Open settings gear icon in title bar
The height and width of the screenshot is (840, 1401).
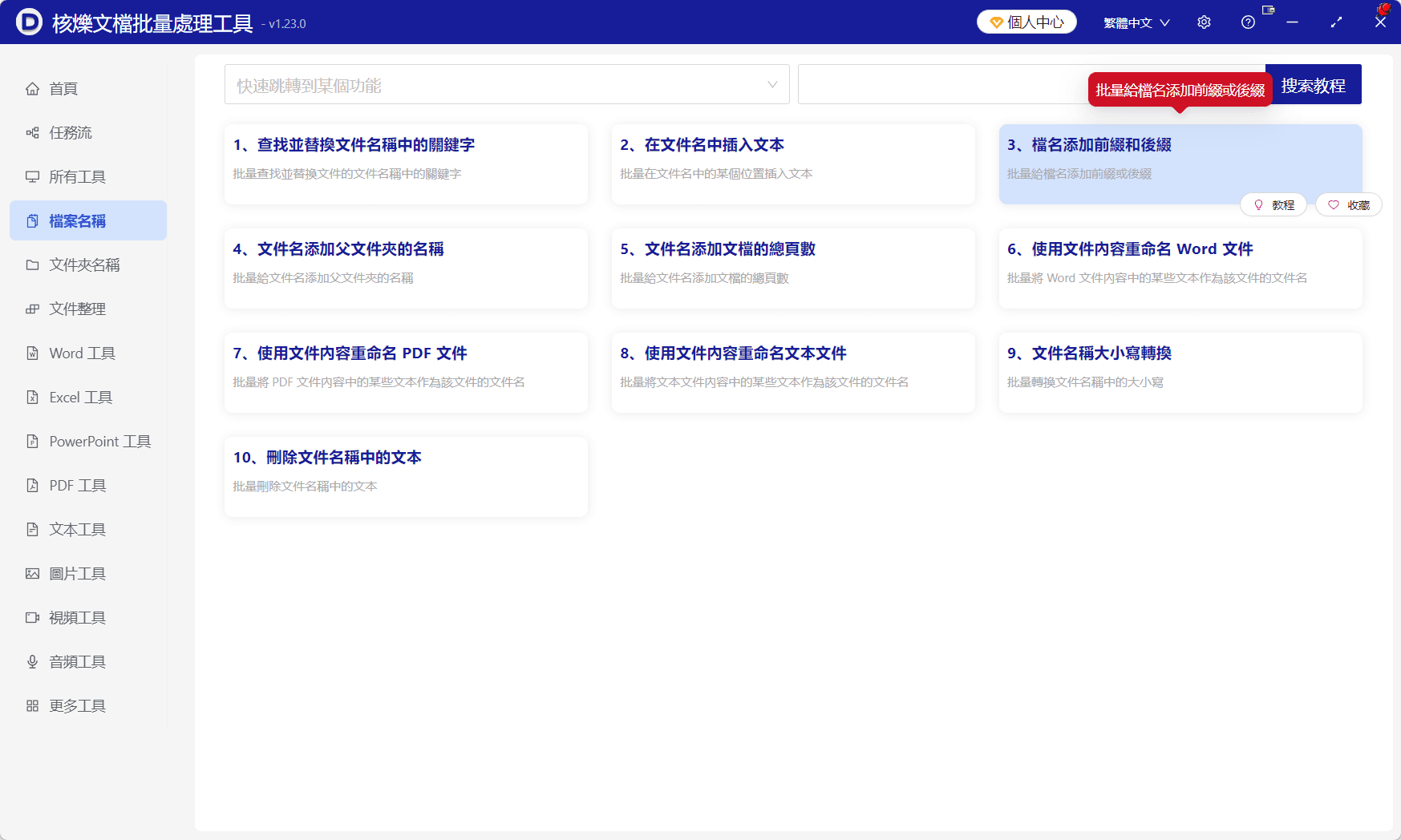click(1204, 22)
